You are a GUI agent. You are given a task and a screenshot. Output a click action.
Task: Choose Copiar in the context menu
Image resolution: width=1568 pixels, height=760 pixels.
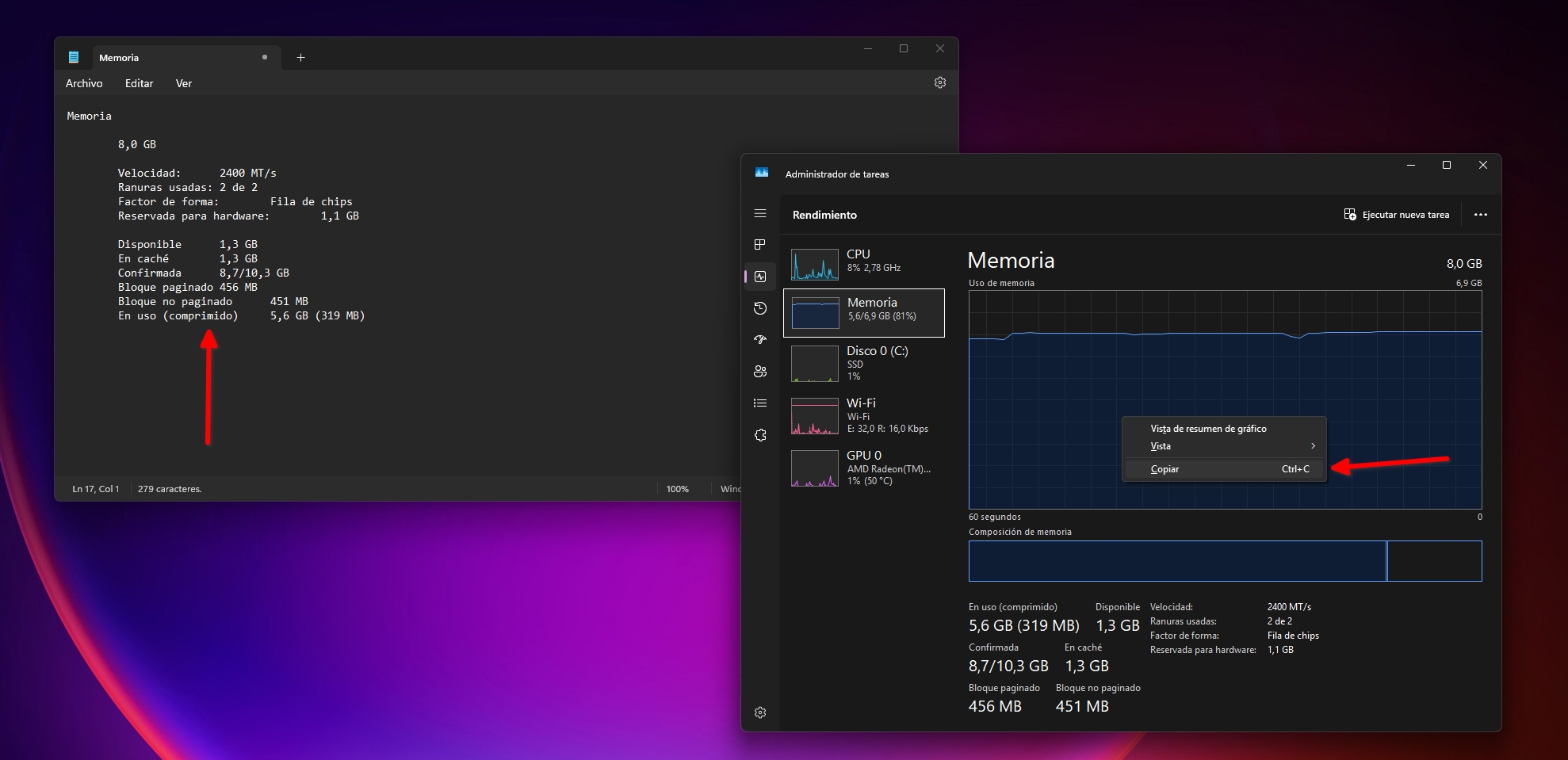click(1224, 469)
